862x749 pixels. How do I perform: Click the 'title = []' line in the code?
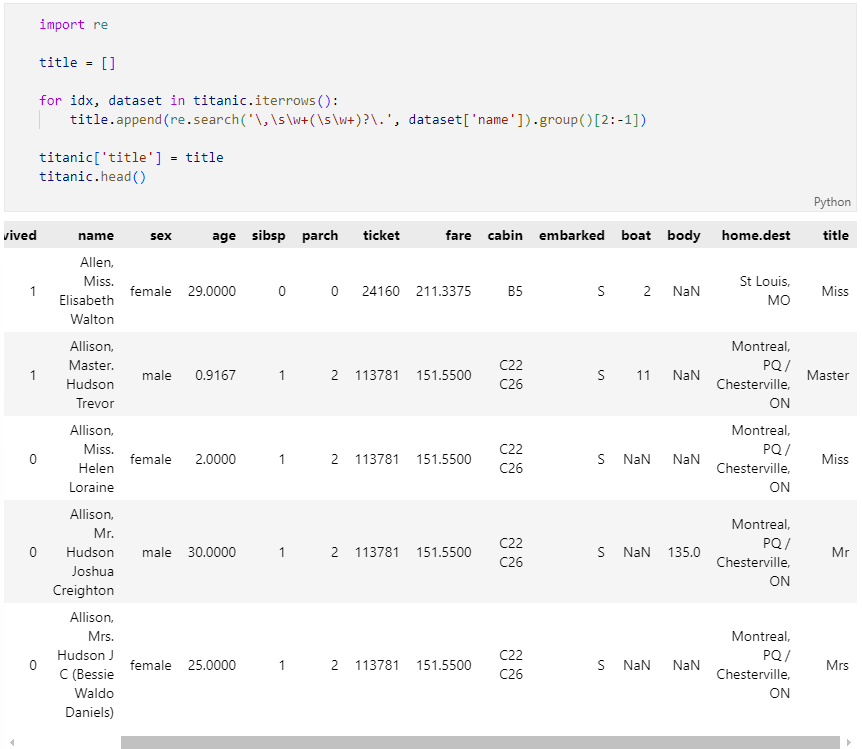click(x=77, y=62)
